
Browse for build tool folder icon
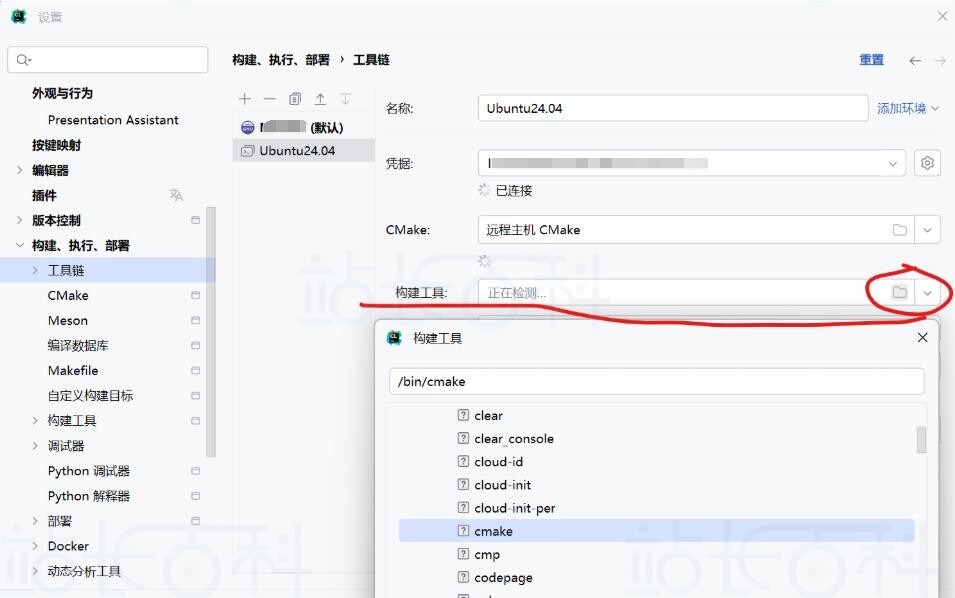[900, 292]
